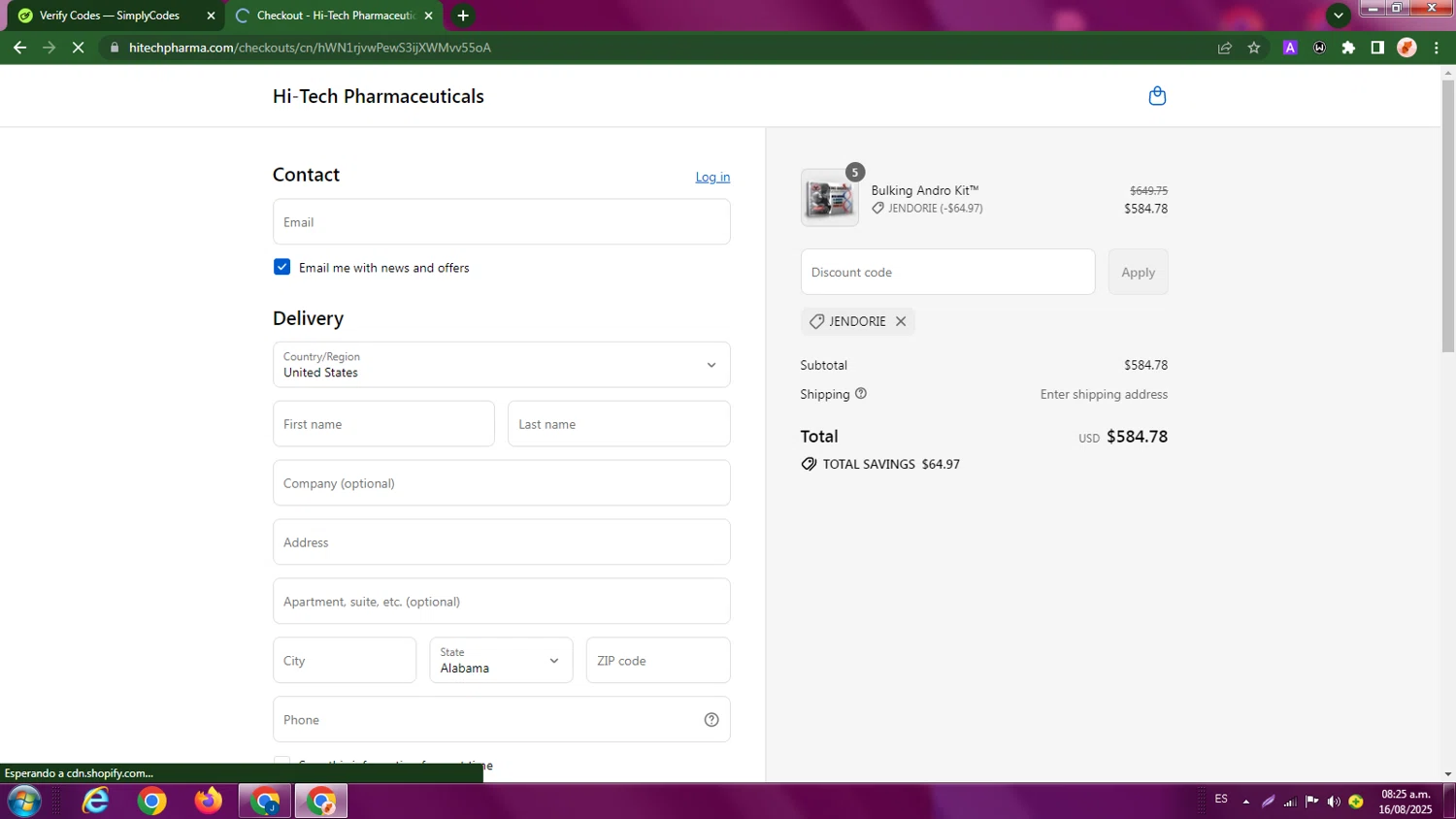
Task: Focus the First name field
Action: click(383, 424)
